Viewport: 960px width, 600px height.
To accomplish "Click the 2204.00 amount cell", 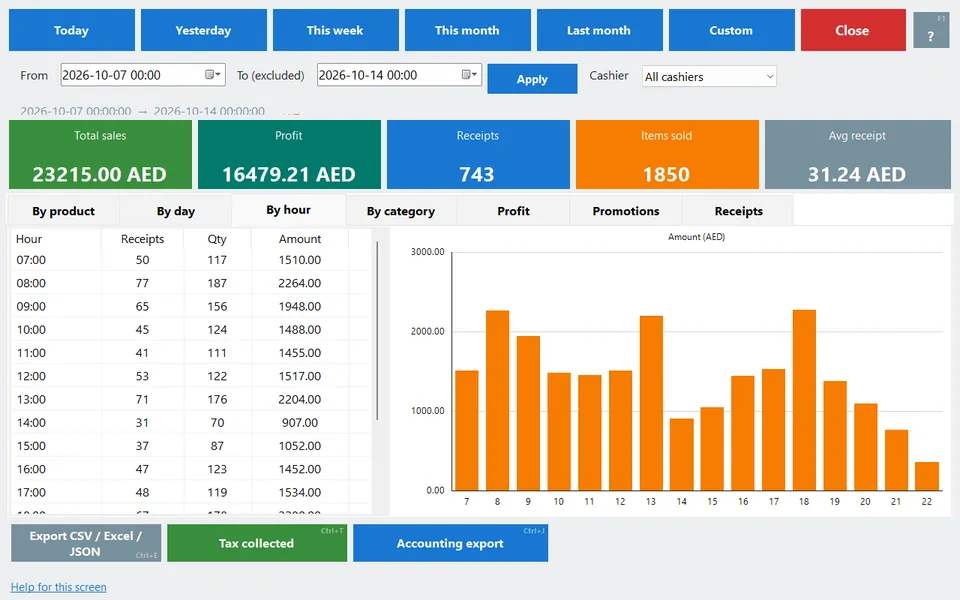I will pyautogui.click(x=300, y=399).
